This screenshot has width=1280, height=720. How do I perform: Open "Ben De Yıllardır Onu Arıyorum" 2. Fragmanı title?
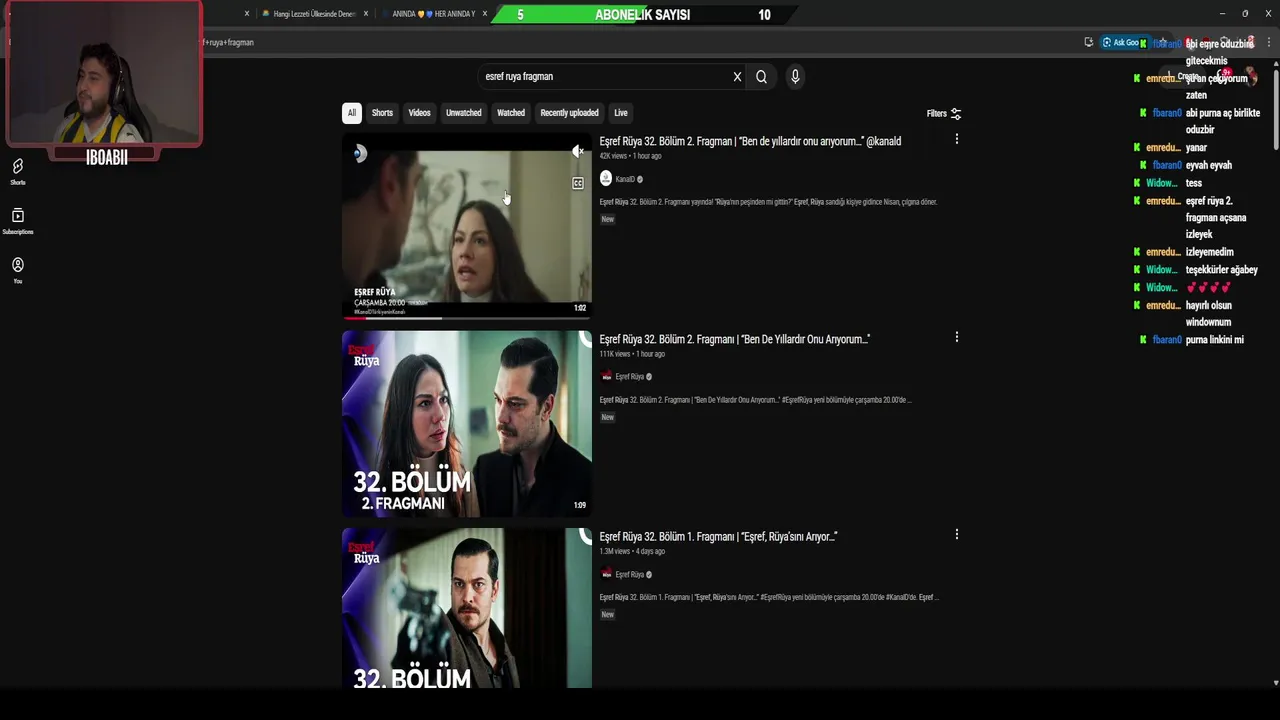[734, 339]
